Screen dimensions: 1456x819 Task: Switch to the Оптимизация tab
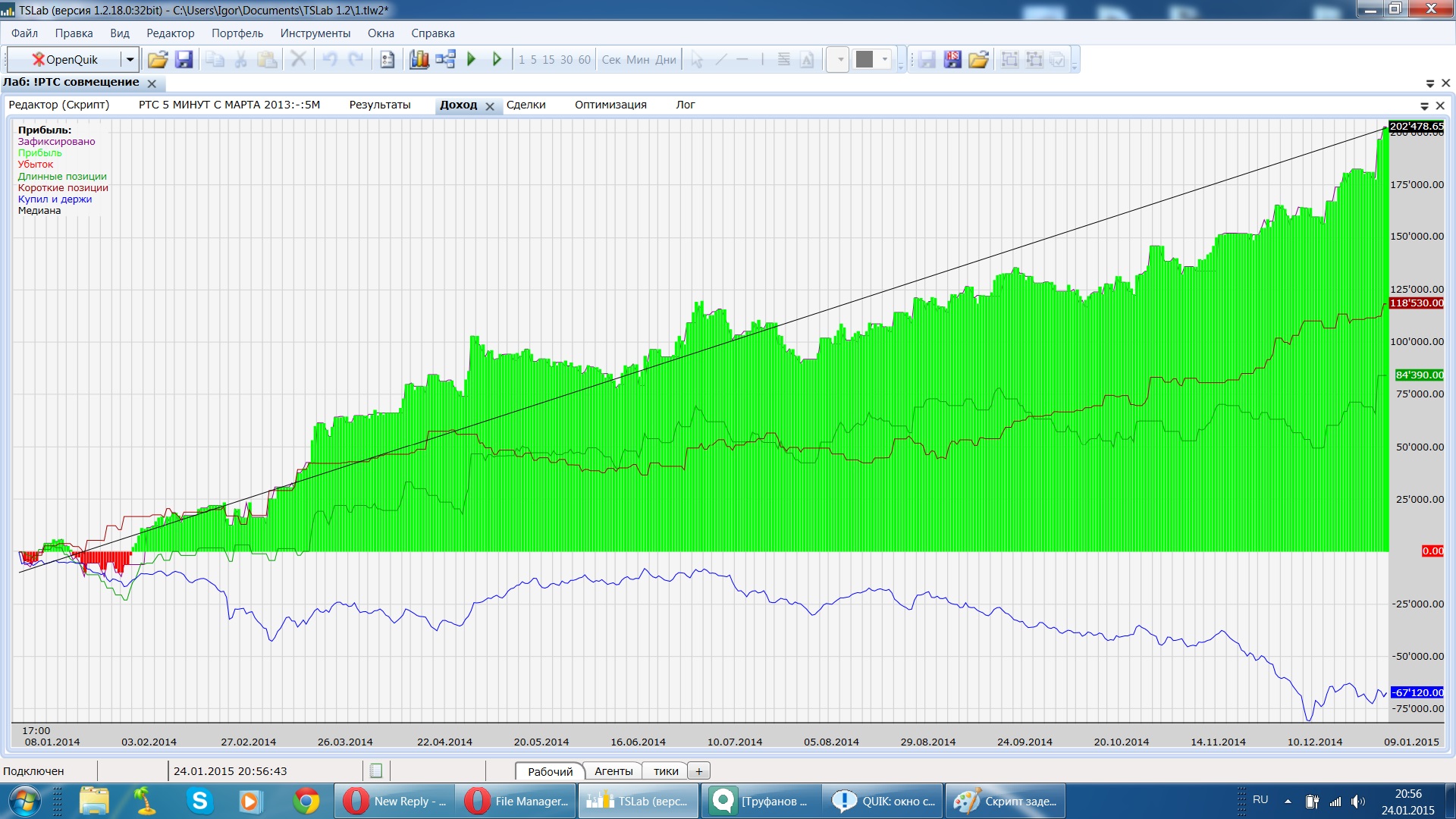click(x=610, y=105)
